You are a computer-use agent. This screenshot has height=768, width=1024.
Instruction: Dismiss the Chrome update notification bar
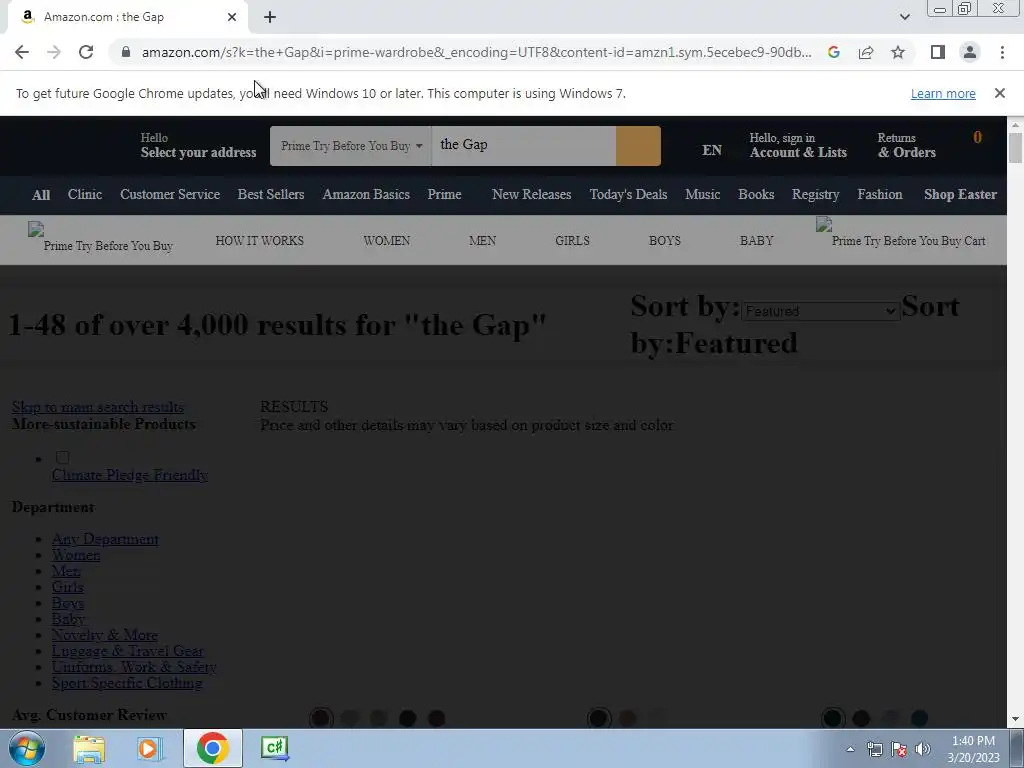pos(999,93)
